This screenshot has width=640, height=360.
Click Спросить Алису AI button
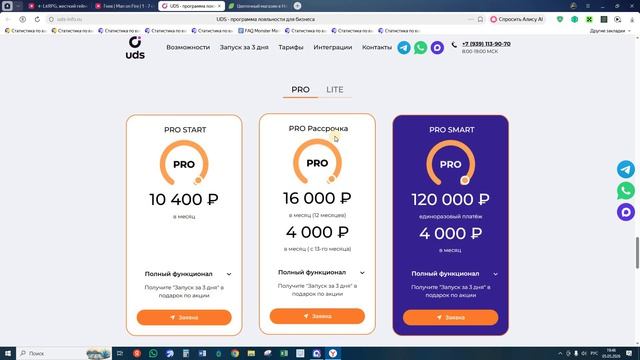tap(517, 19)
